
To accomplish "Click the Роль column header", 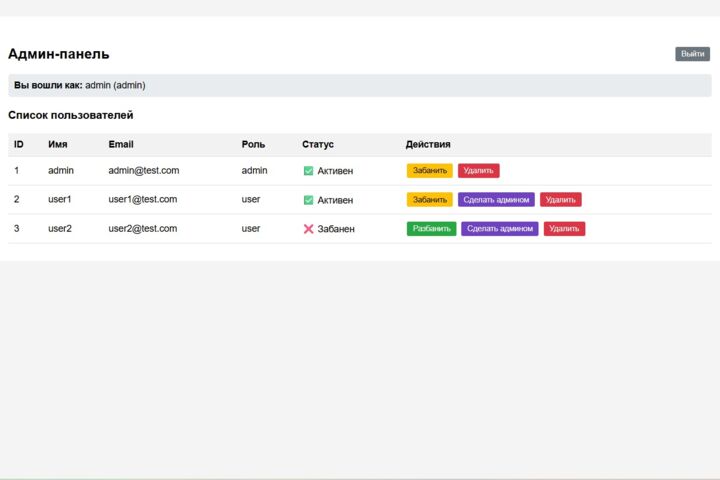I will click(253, 144).
